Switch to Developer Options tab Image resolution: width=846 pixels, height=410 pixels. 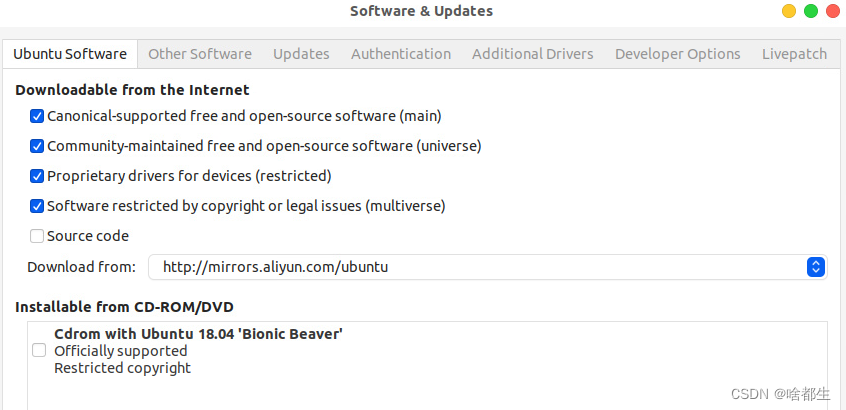(x=678, y=54)
